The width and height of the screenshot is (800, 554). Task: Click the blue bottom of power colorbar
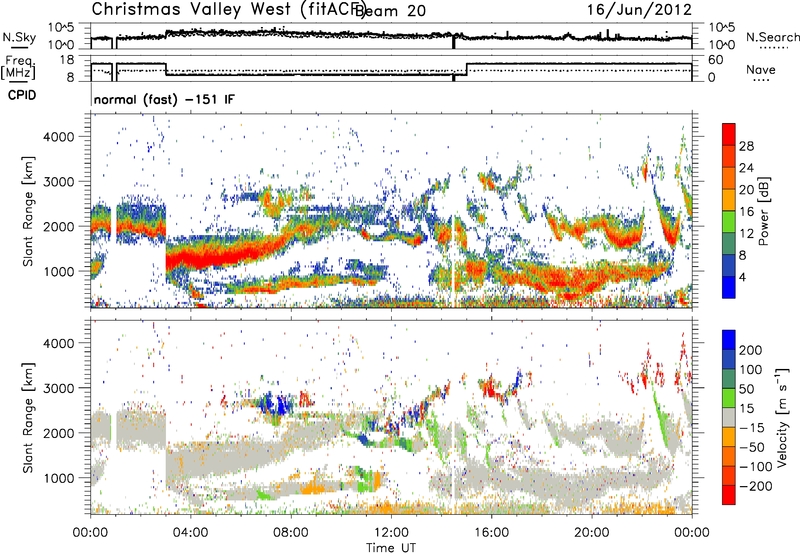coord(729,287)
